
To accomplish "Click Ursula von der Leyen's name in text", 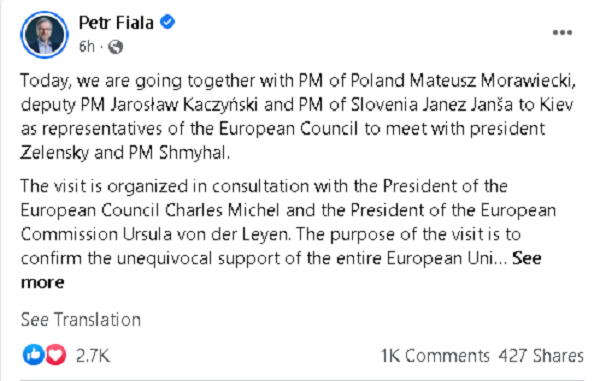I will point(205,234).
